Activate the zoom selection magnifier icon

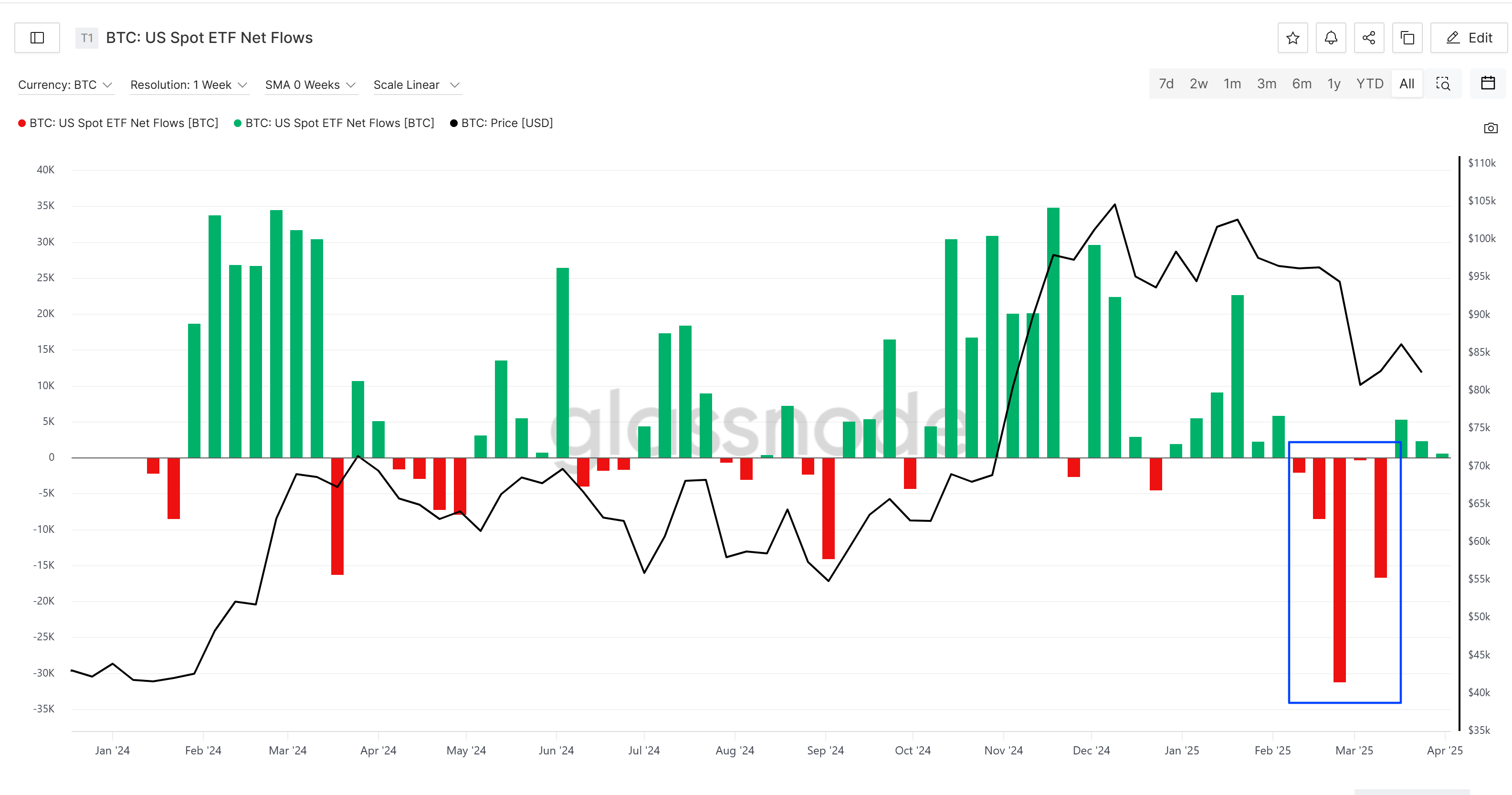coord(1443,84)
